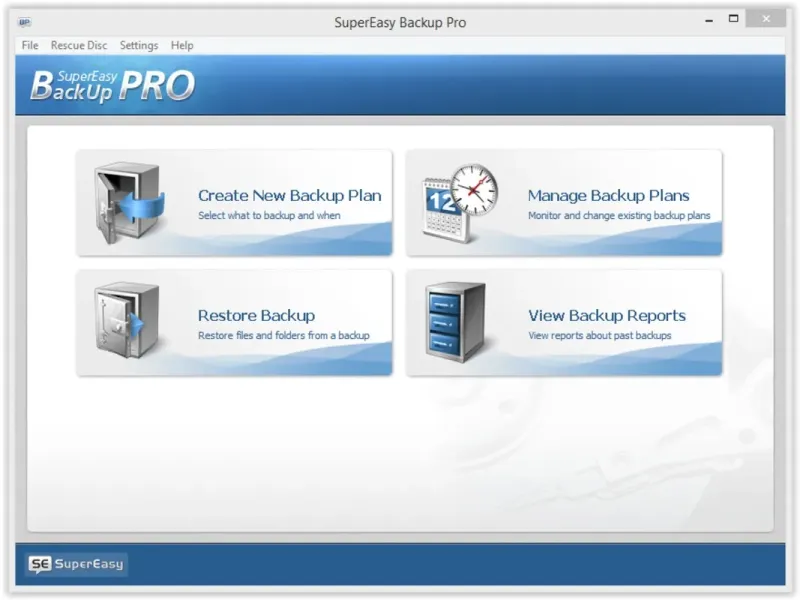This screenshot has height=600, width=800.
Task: Click 'Select what to backup and when' text
Action: point(269,215)
